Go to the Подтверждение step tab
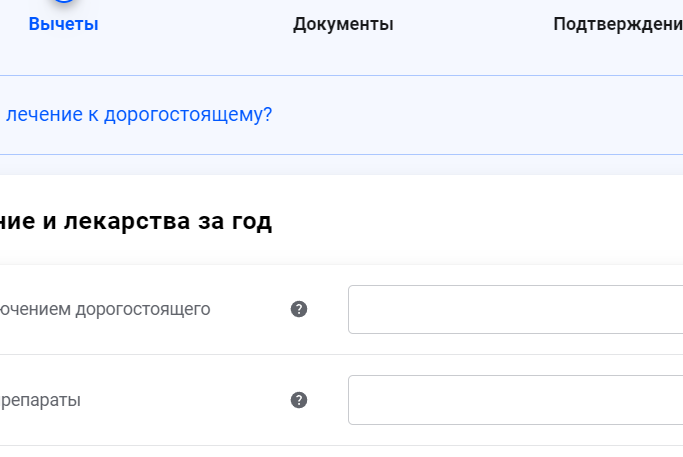Viewport: 683px width, 457px height. pos(617,24)
